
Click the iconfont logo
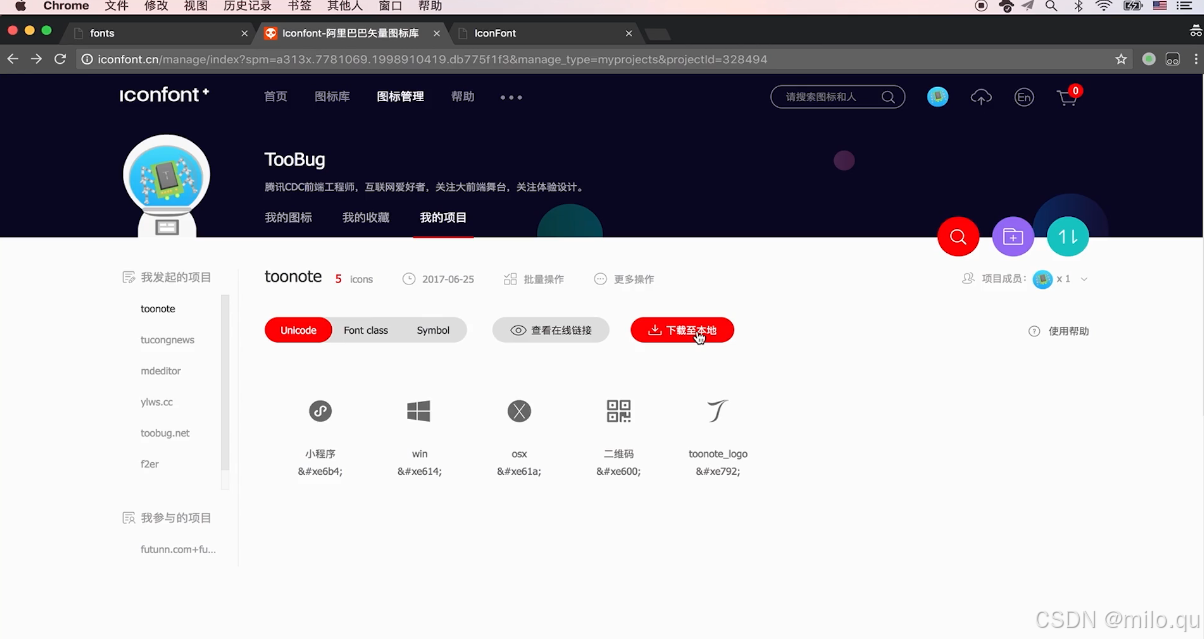[x=164, y=95]
